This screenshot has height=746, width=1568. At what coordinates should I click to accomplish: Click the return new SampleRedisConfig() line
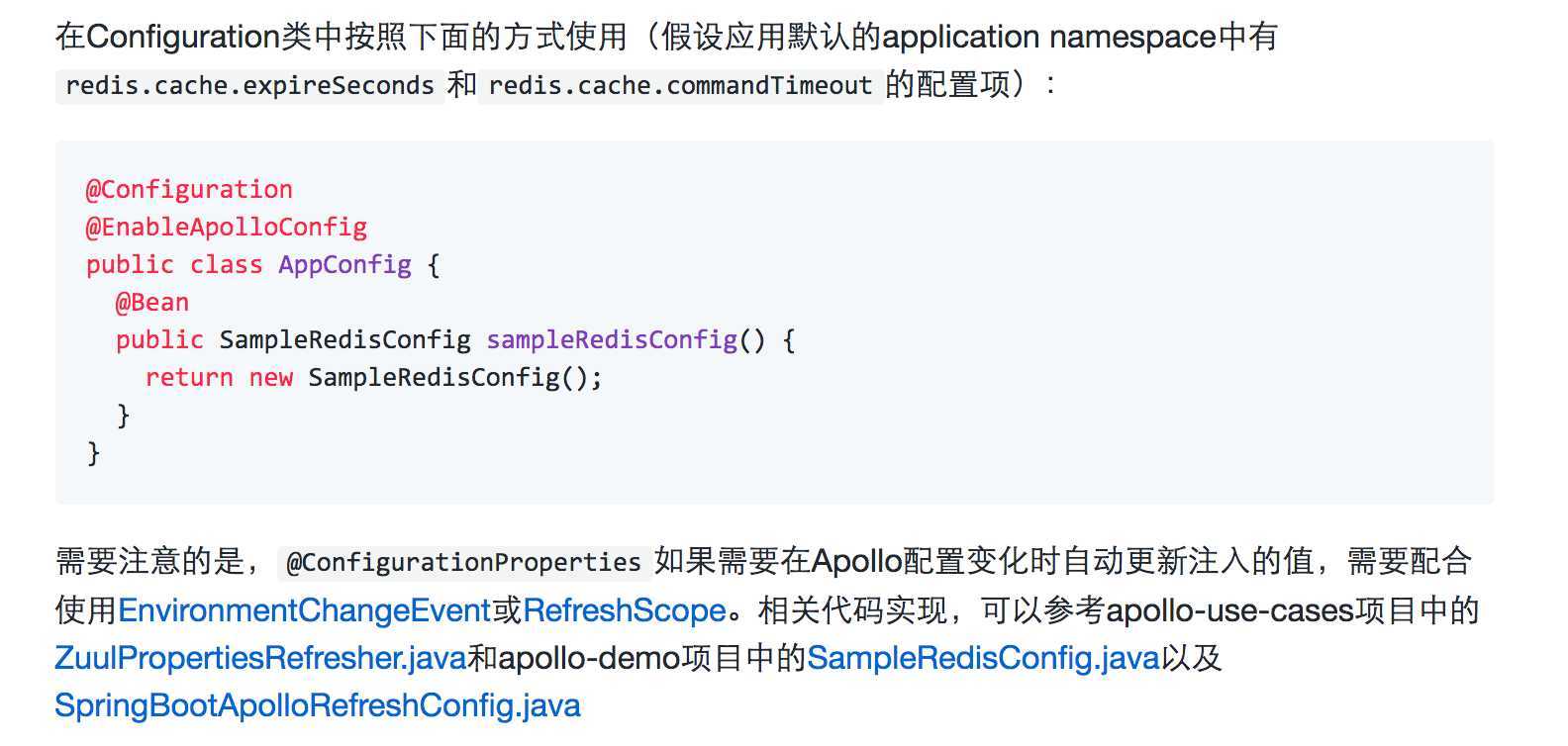(x=373, y=378)
